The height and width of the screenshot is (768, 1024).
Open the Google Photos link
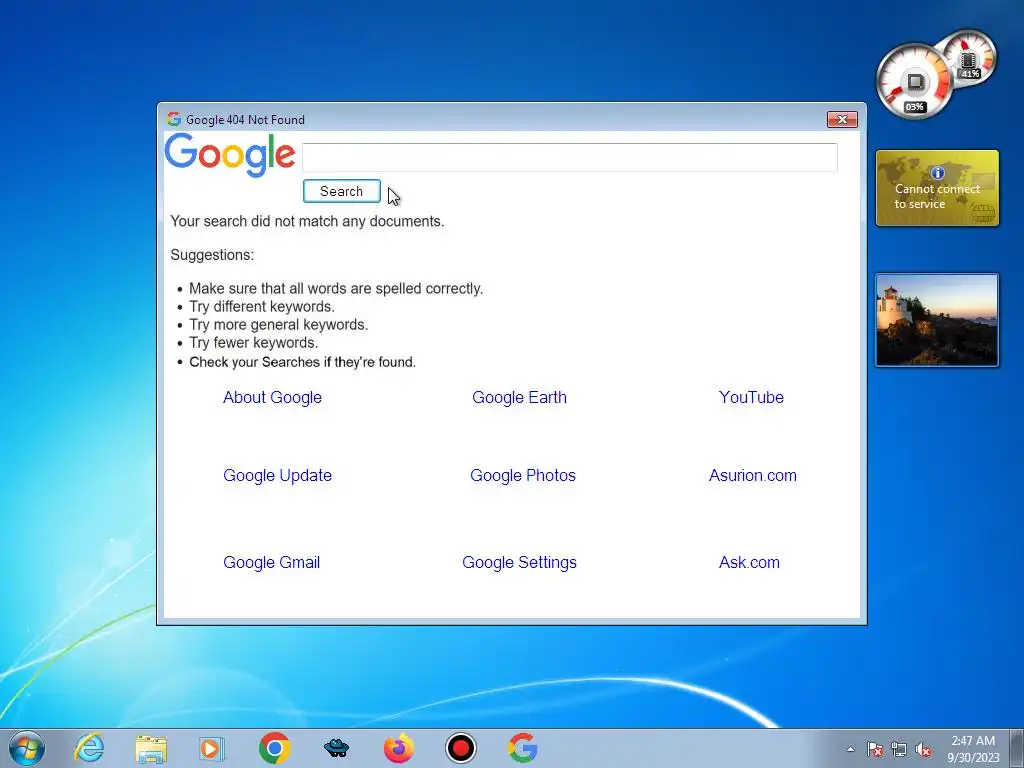click(x=522, y=475)
